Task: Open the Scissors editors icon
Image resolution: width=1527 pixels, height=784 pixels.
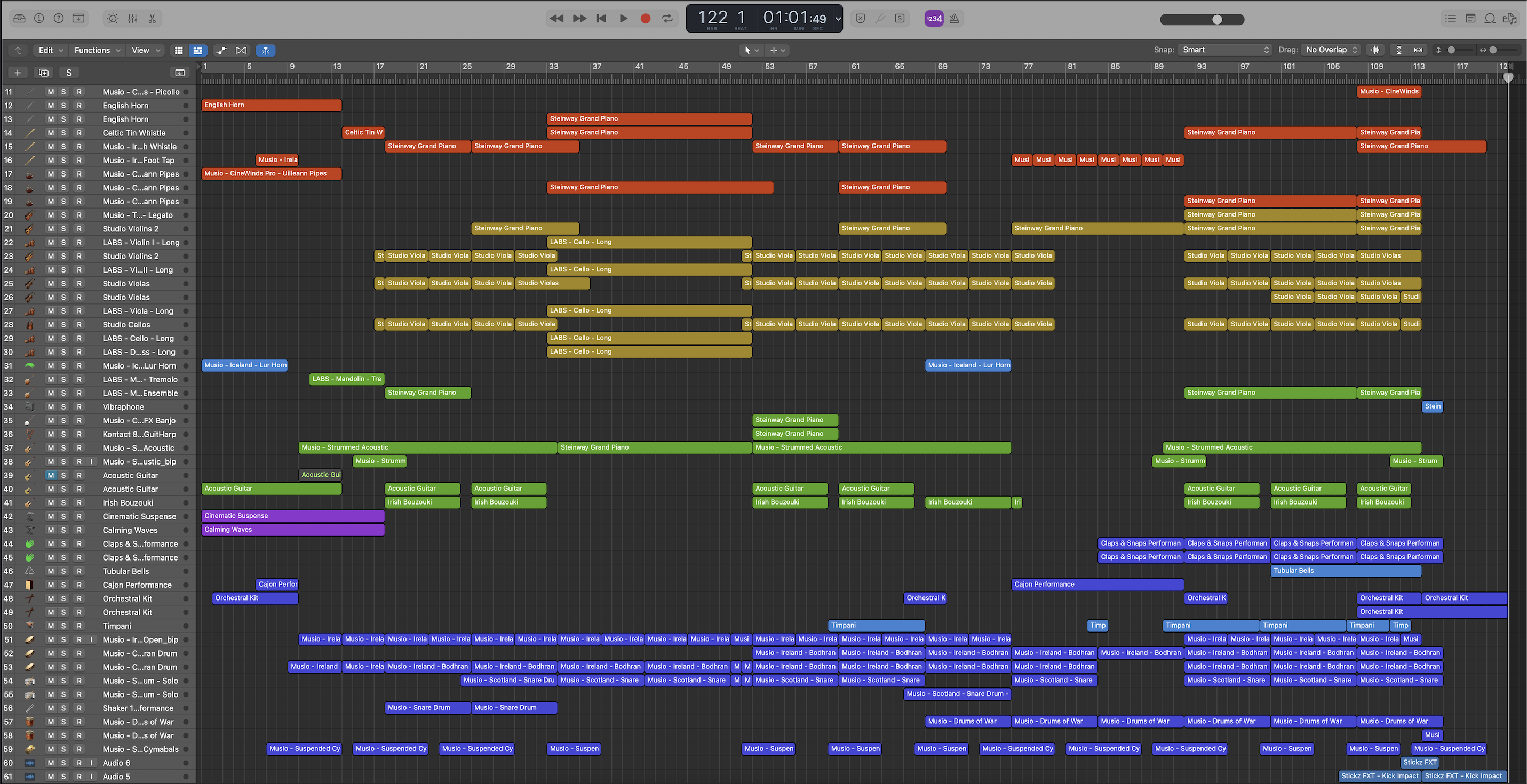Action: (153, 18)
